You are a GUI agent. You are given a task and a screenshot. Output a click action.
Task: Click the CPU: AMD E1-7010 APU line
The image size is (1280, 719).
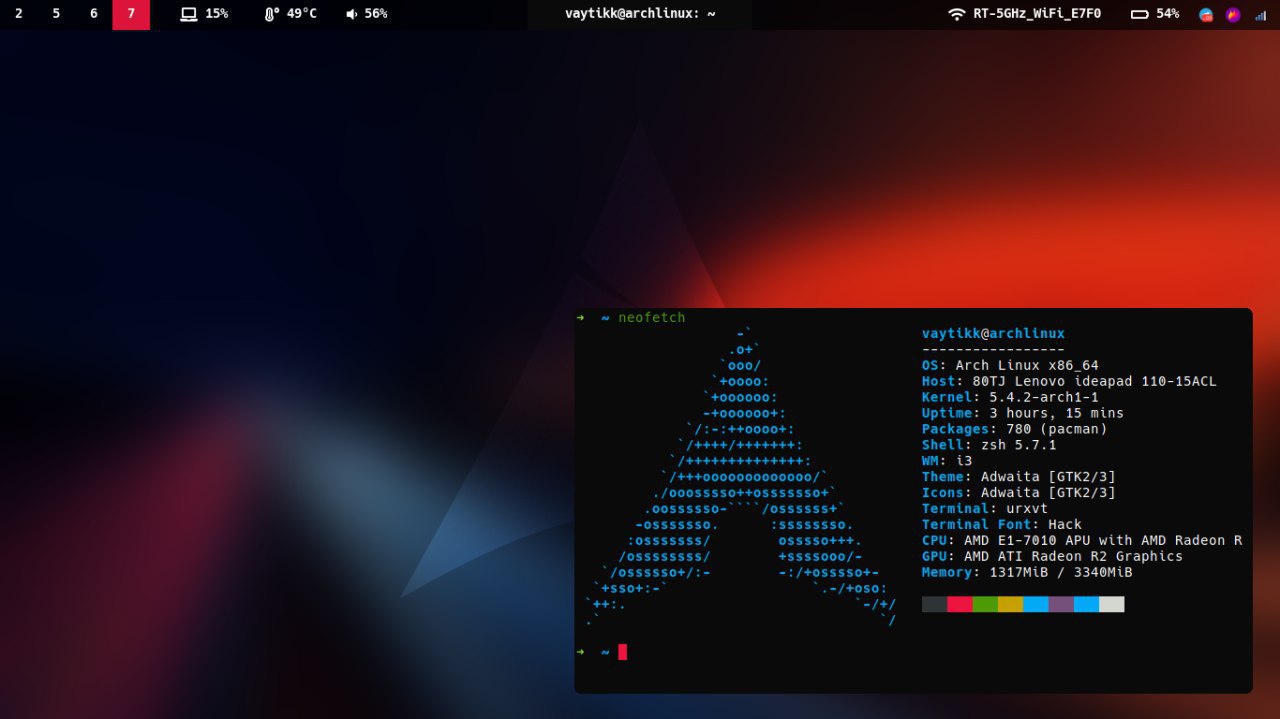click(1082, 541)
